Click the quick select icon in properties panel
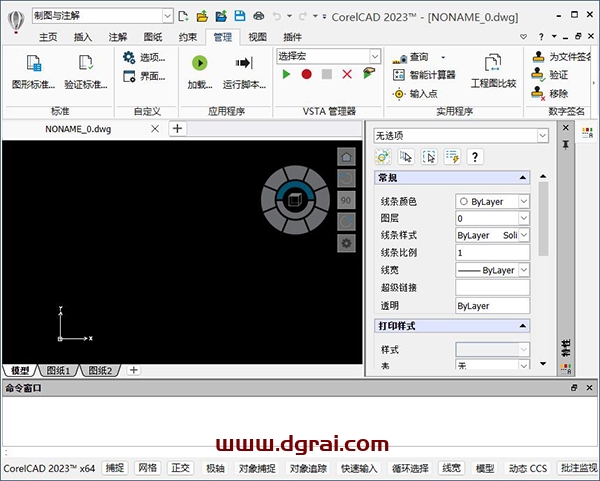This screenshot has height=481, width=600. pyautogui.click(x=452, y=157)
